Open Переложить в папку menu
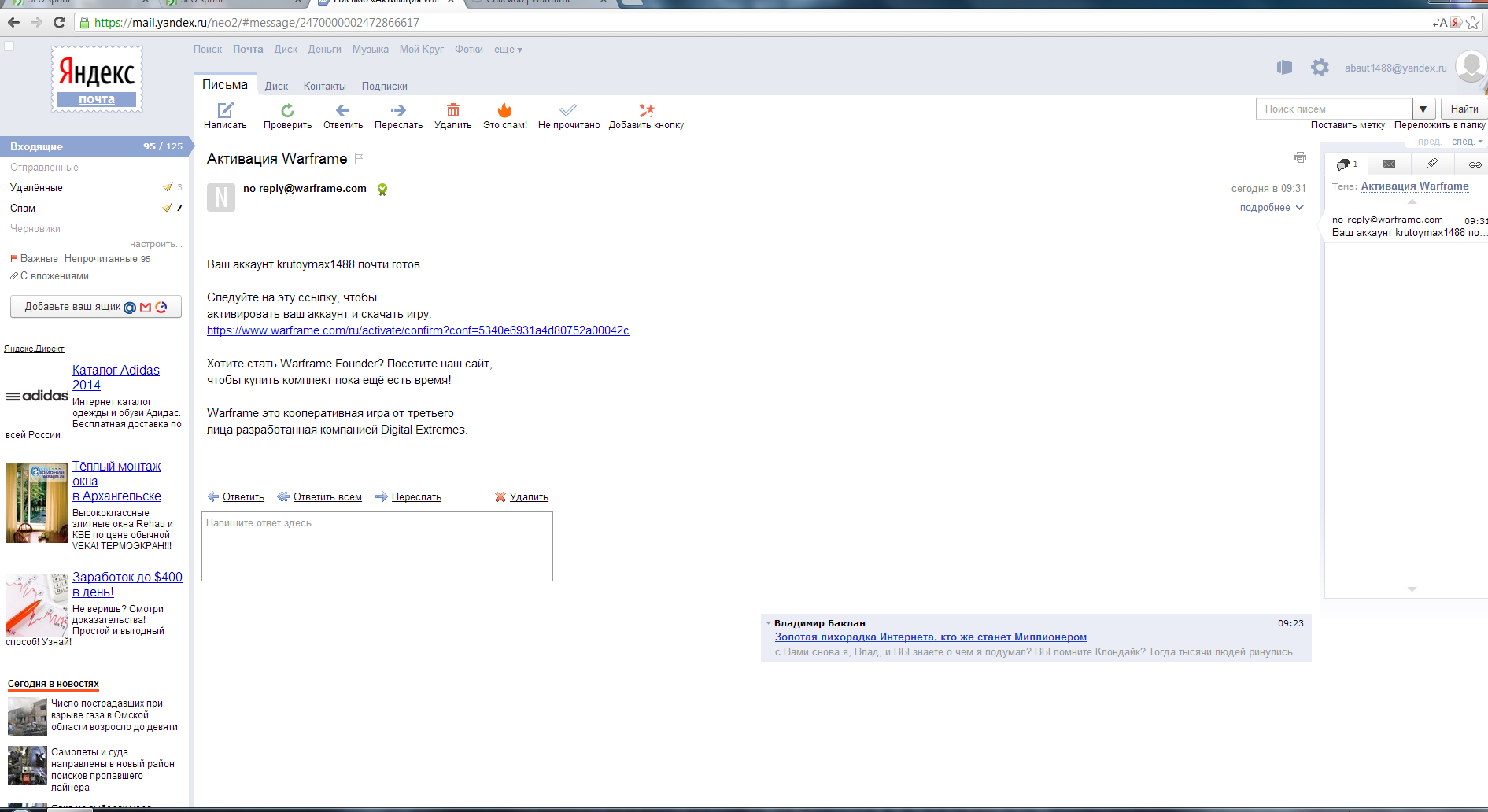Image resolution: width=1488 pixels, height=812 pixels. (1440, 125)
